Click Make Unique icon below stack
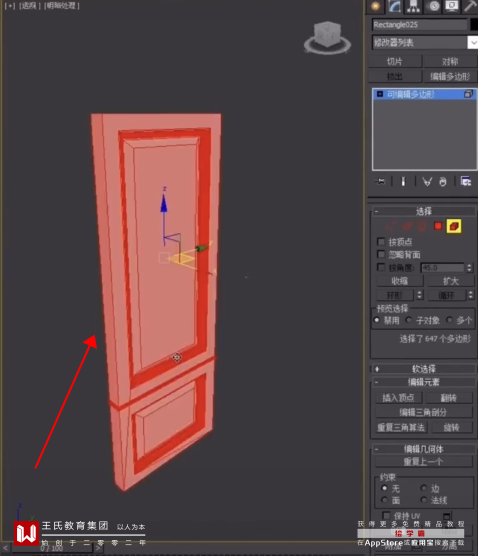Image resolution: width=478 pixels, height=556 pixels. (x=427, y=182)
